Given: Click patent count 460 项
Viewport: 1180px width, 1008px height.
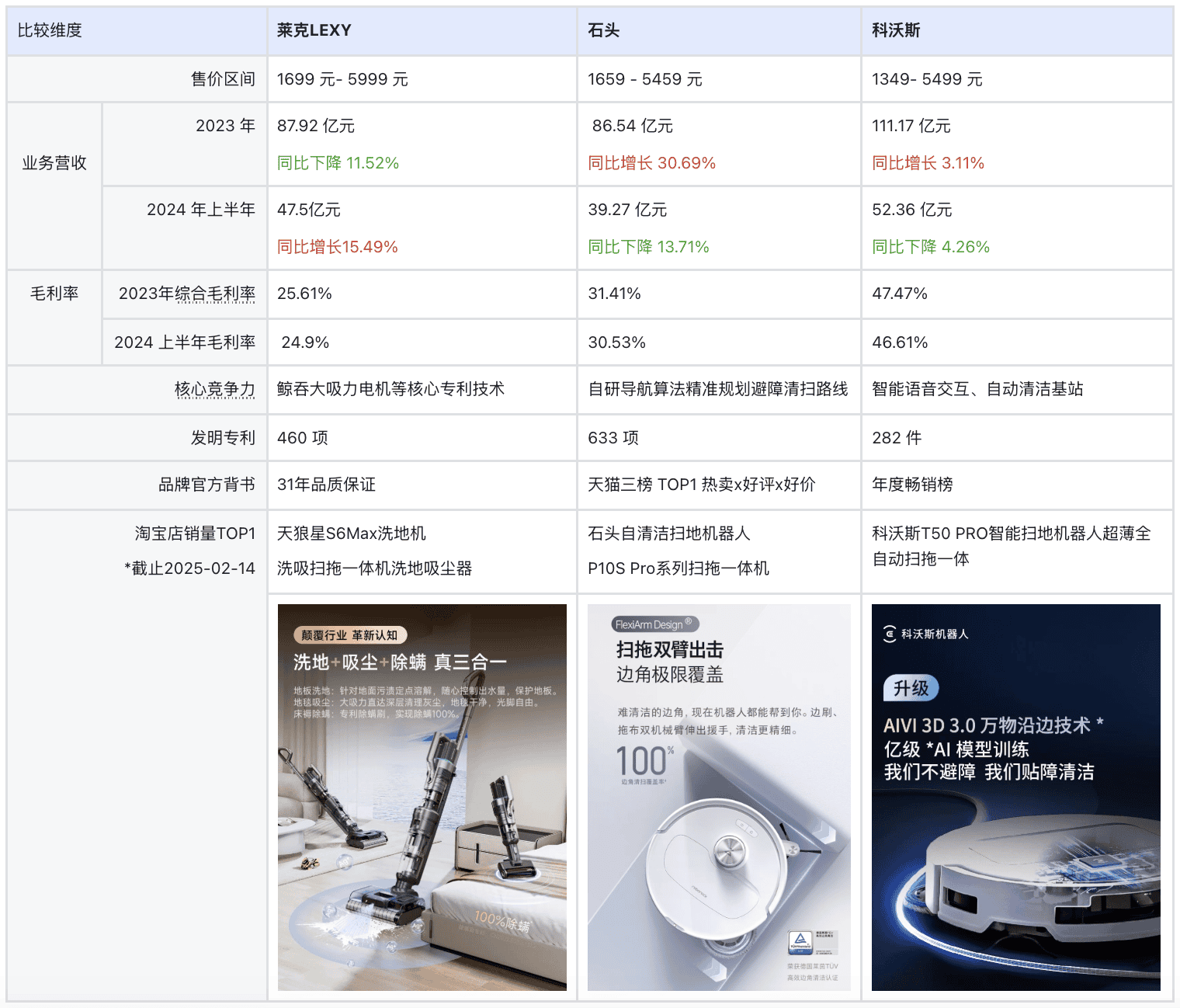Looking at the screenshot, I should [303, 438].
